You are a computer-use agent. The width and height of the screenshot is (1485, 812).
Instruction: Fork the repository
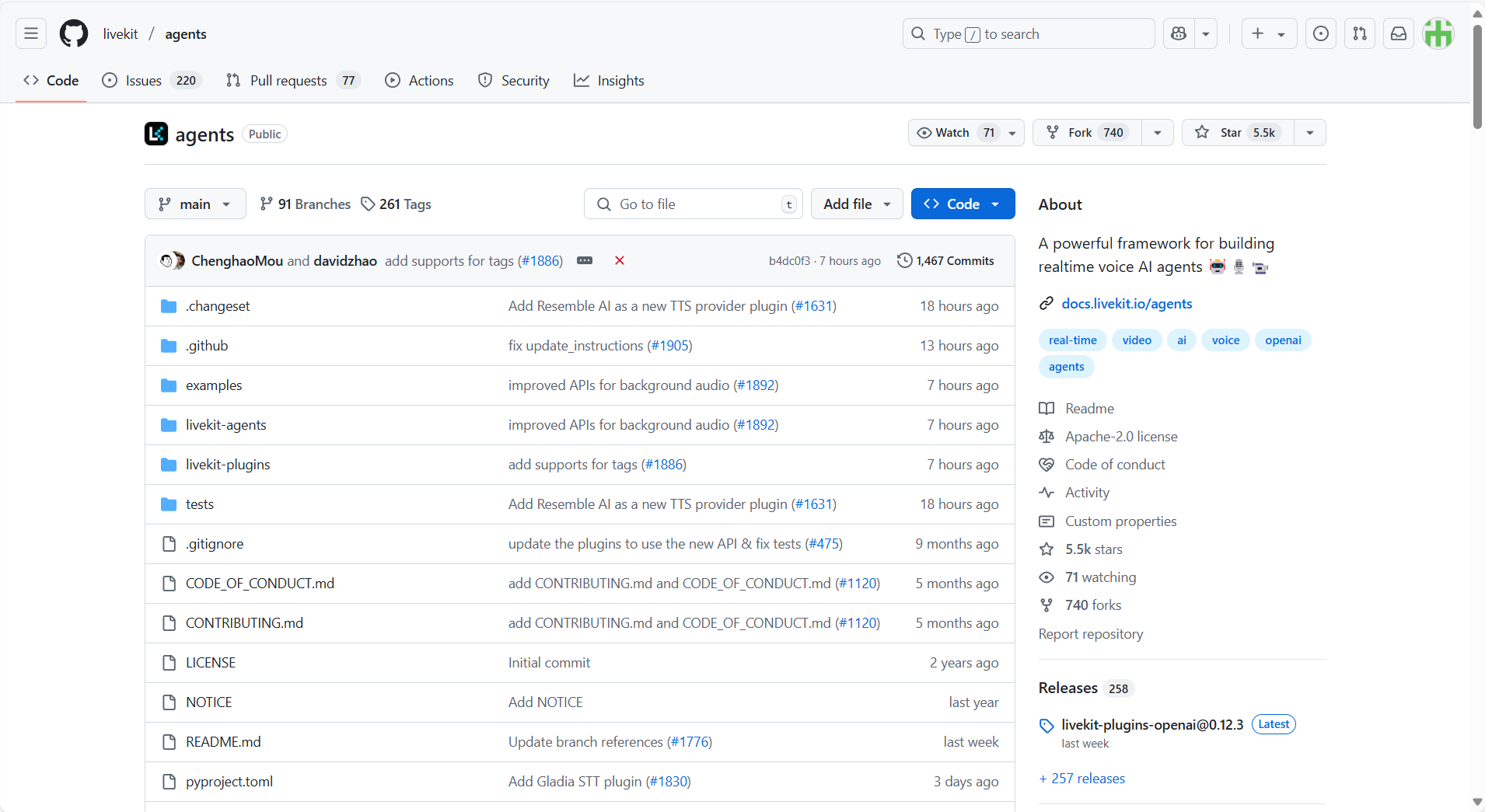point(1087,132)
